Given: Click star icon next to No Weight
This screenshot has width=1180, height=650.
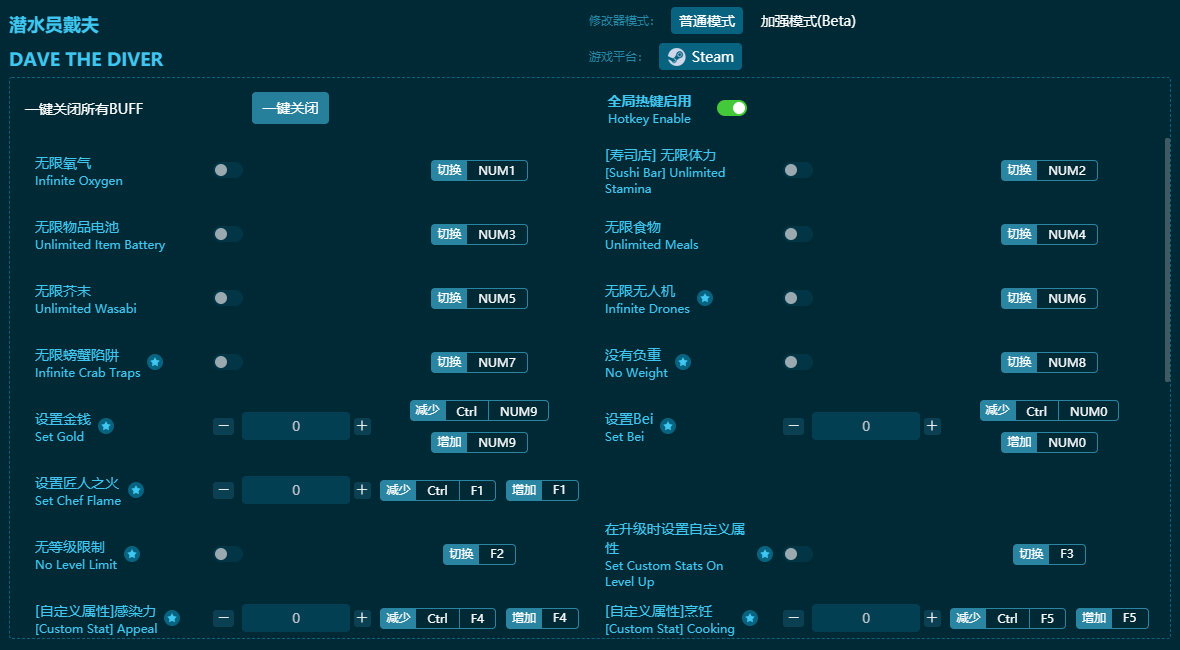Looking at the screenshot, I should (683, 362).
